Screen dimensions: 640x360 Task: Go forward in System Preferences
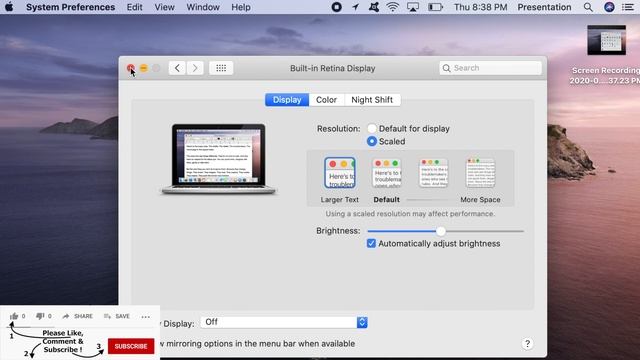[195, 68]
